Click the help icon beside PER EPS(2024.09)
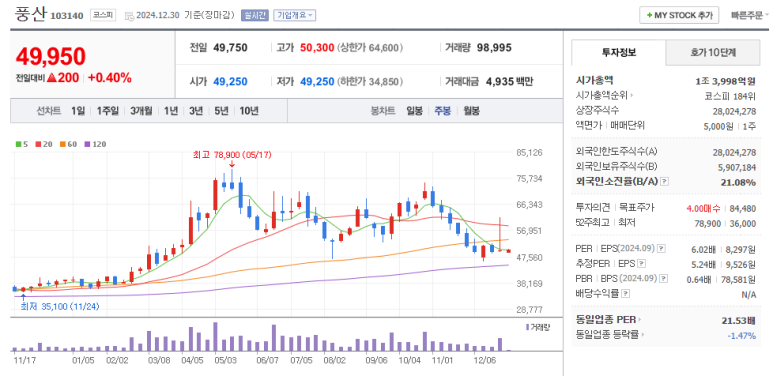This screenshot has width=773, height=376. pyautogui.click(x=661, y=248)
